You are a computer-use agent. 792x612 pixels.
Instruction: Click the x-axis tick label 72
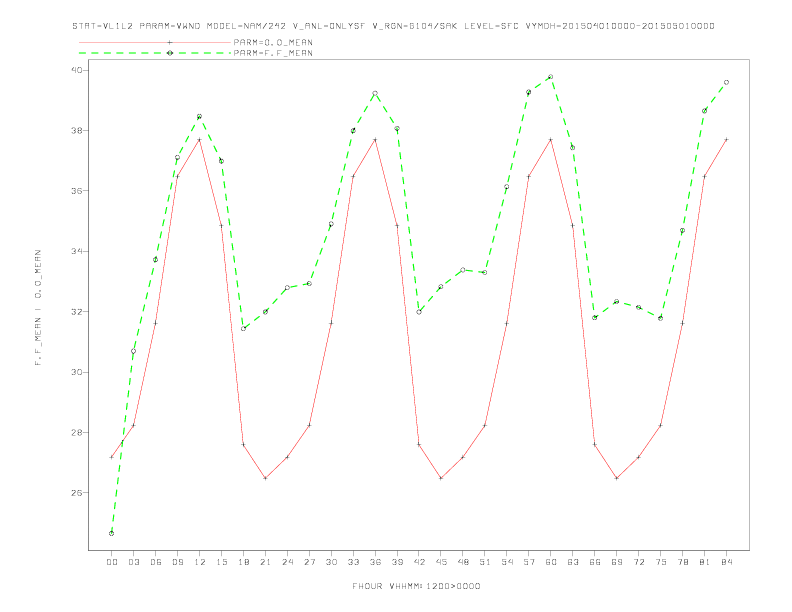point(638,562)
